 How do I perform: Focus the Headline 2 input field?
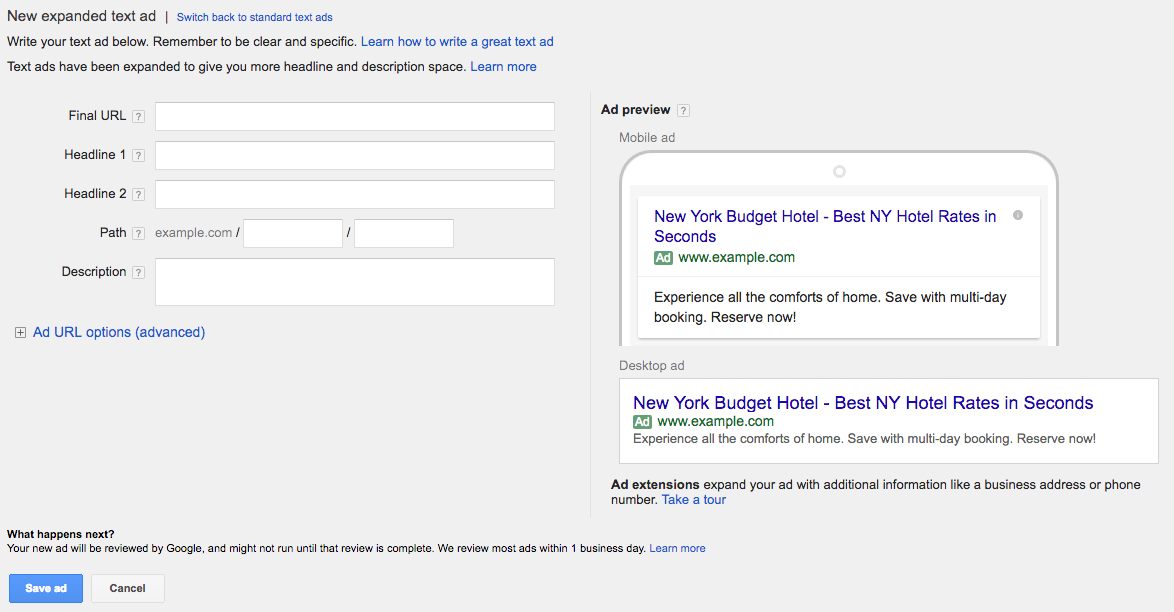pos(355,194)
